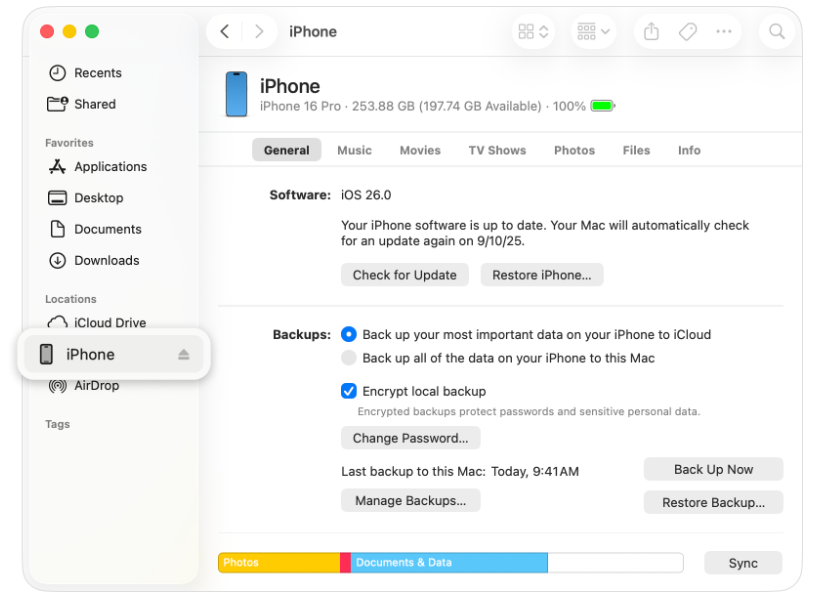Click the green battery indicator icon

coord(603,106)
